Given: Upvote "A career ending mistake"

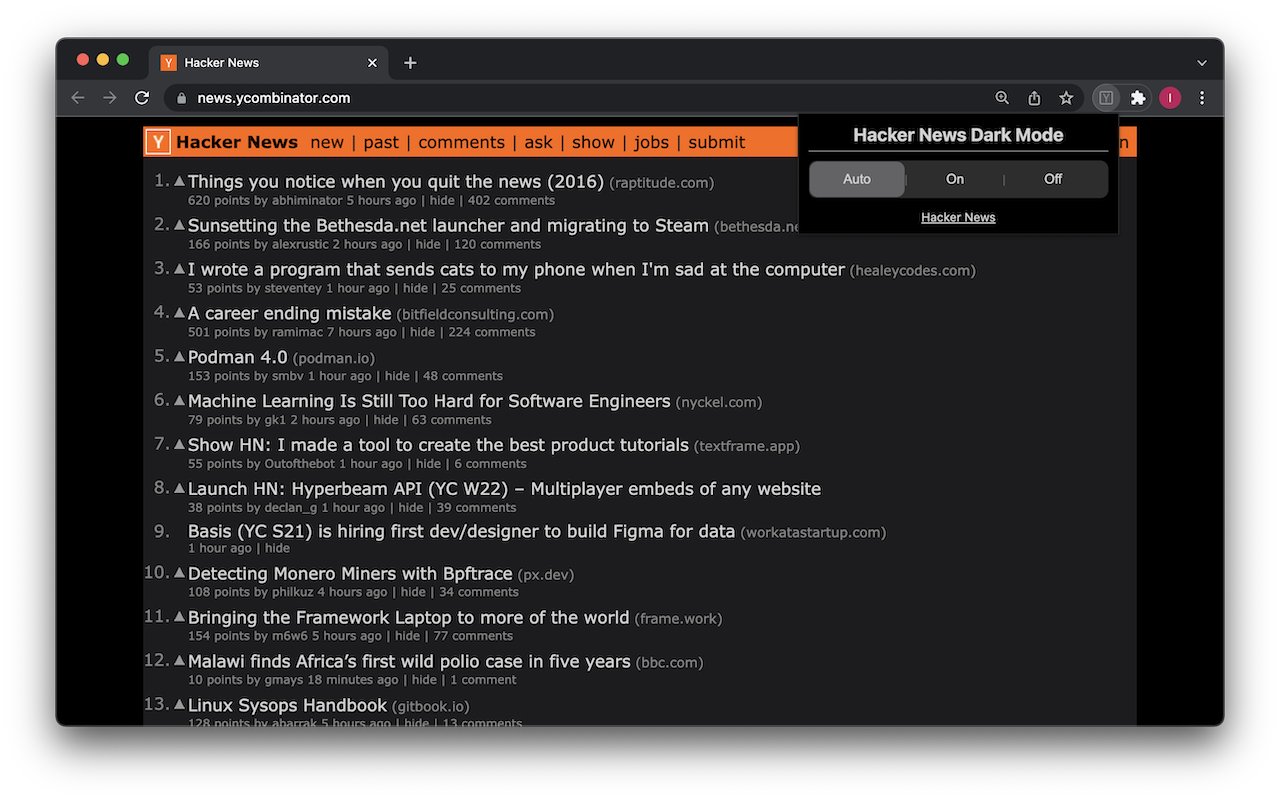Looking at the screenshot, I should point(180,313).
